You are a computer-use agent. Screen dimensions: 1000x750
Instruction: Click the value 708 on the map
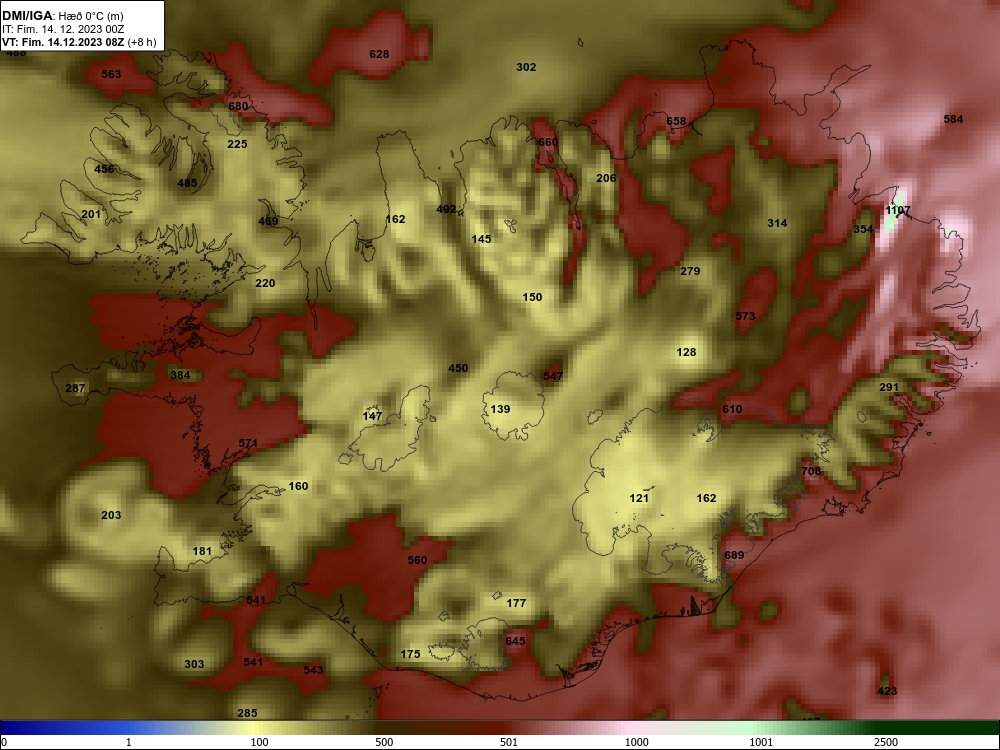pos(811,472)
